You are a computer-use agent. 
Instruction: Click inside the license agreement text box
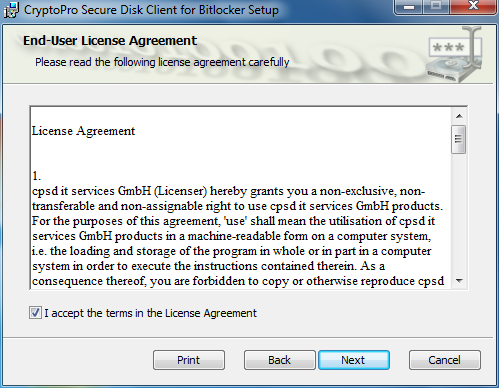(x=241, y=198)
